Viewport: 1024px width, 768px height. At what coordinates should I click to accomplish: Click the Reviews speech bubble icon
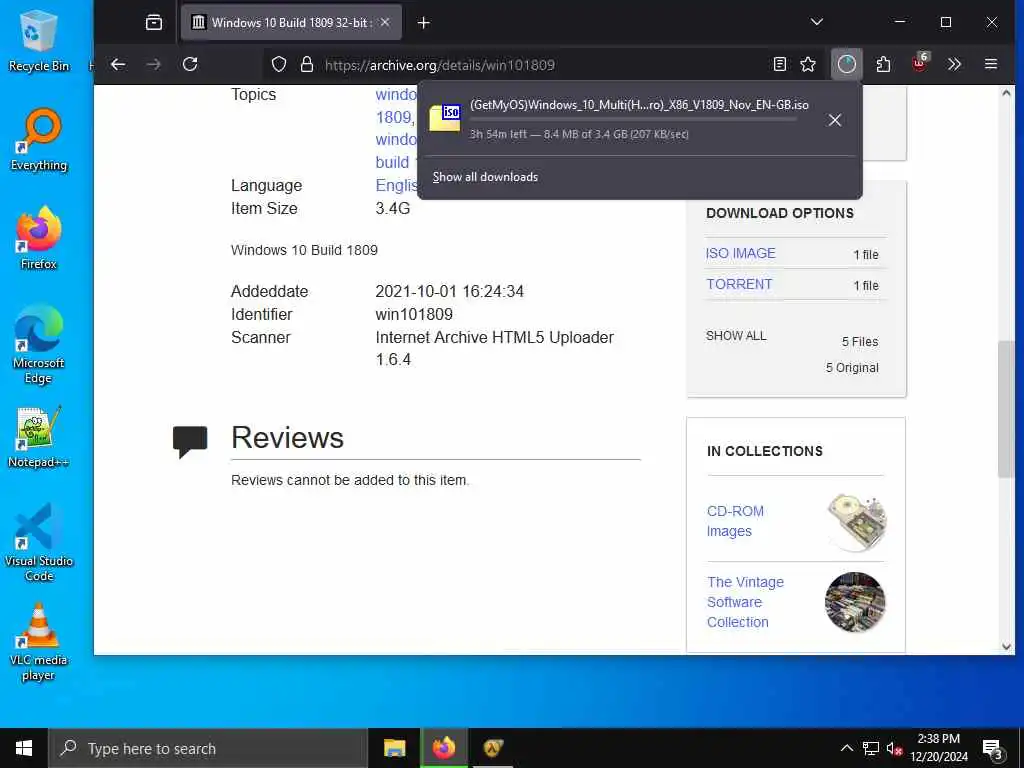(190, 442)
